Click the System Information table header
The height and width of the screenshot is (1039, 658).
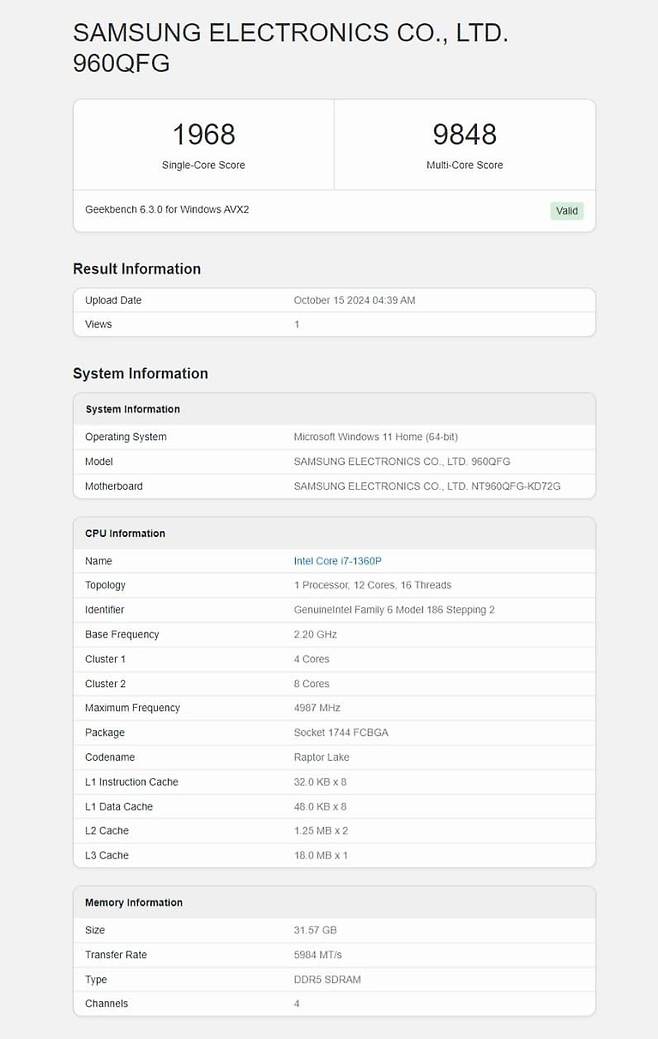(x=133, y=410)
